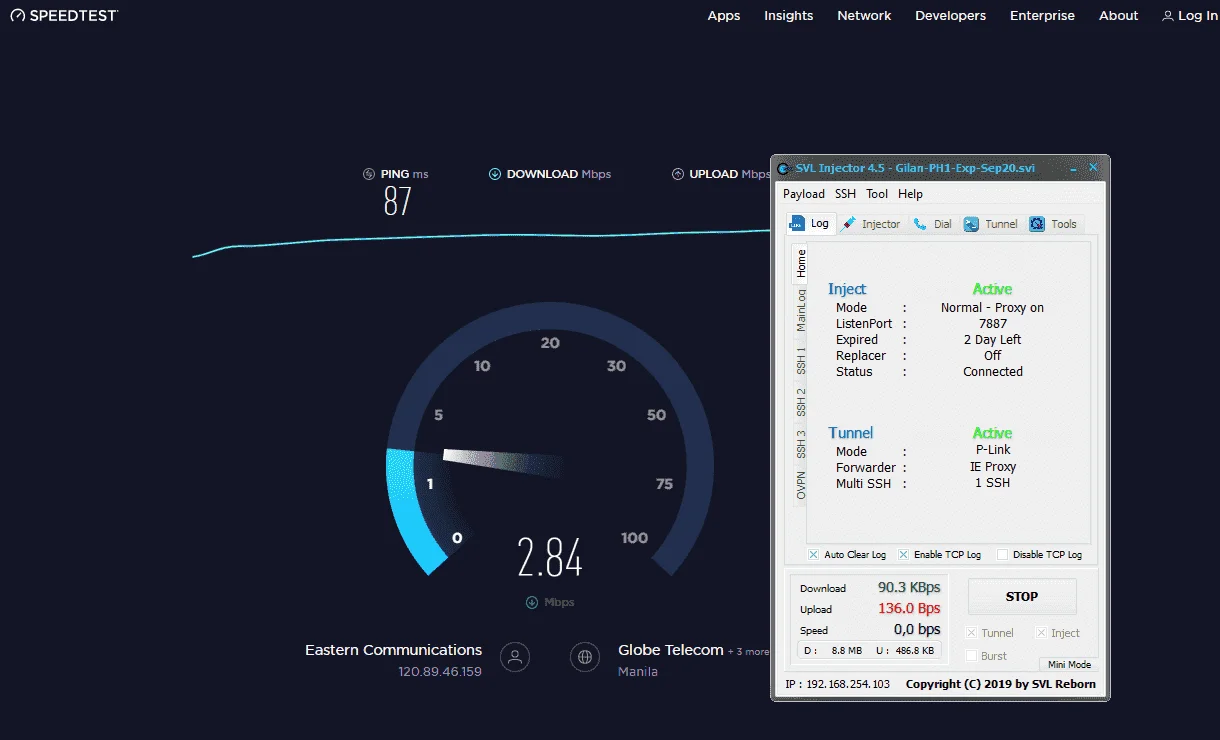Click the 'Eastern Communications' provider name
Screen dimensions: 1220x740
393,650
